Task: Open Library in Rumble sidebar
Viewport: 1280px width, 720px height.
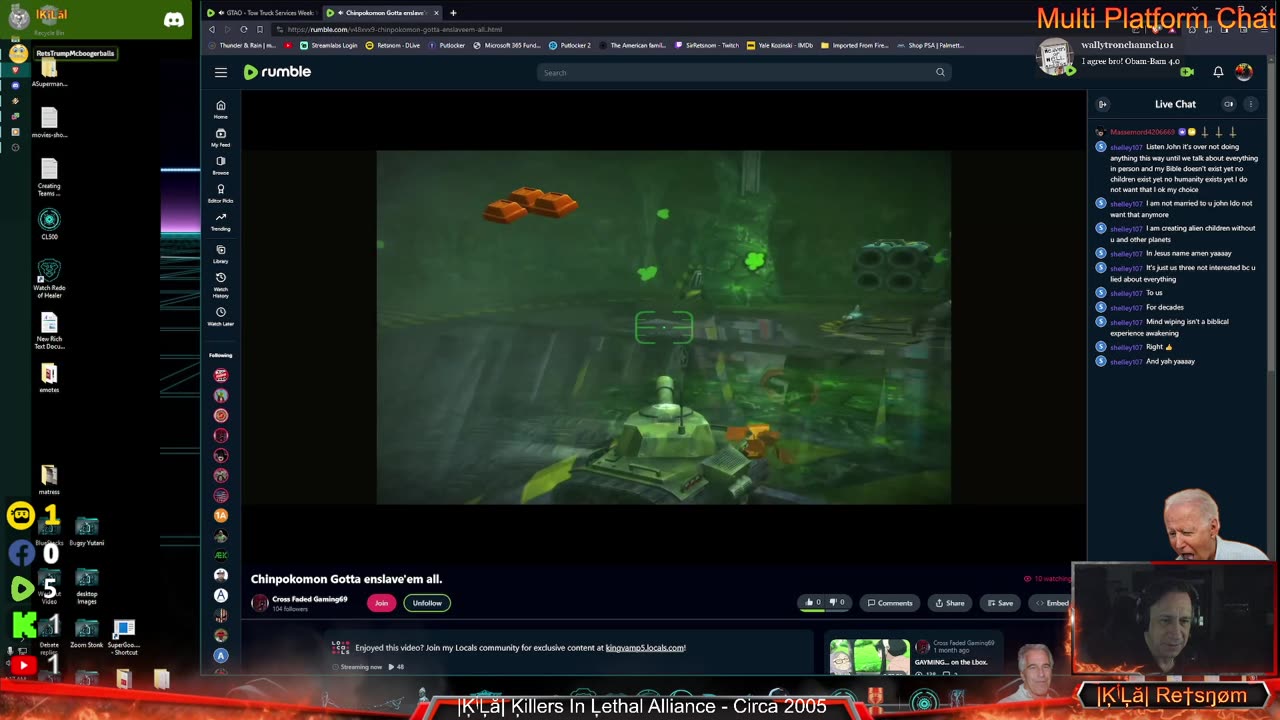Action: [221, 253]
